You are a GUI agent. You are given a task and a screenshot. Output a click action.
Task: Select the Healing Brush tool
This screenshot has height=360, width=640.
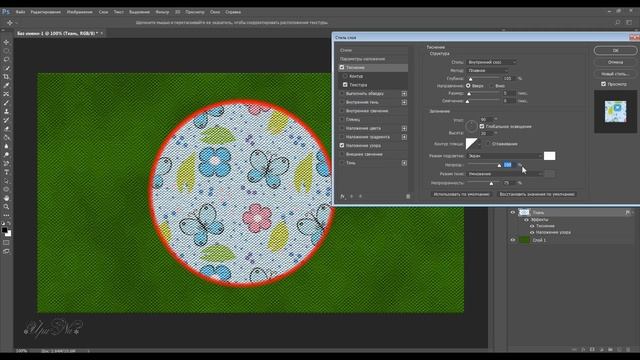click(x=6, y=94)
